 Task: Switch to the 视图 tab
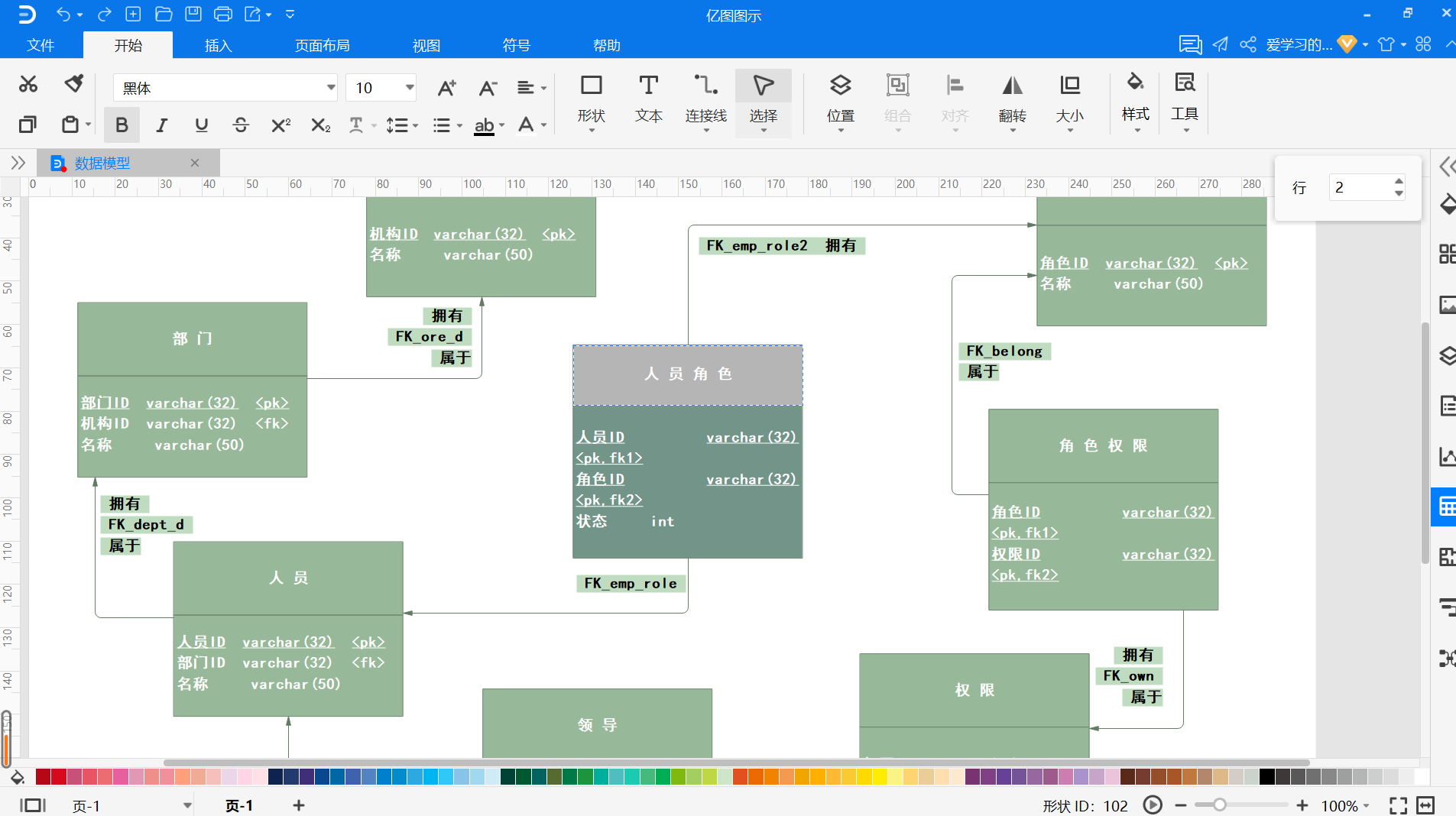point(426,45)
